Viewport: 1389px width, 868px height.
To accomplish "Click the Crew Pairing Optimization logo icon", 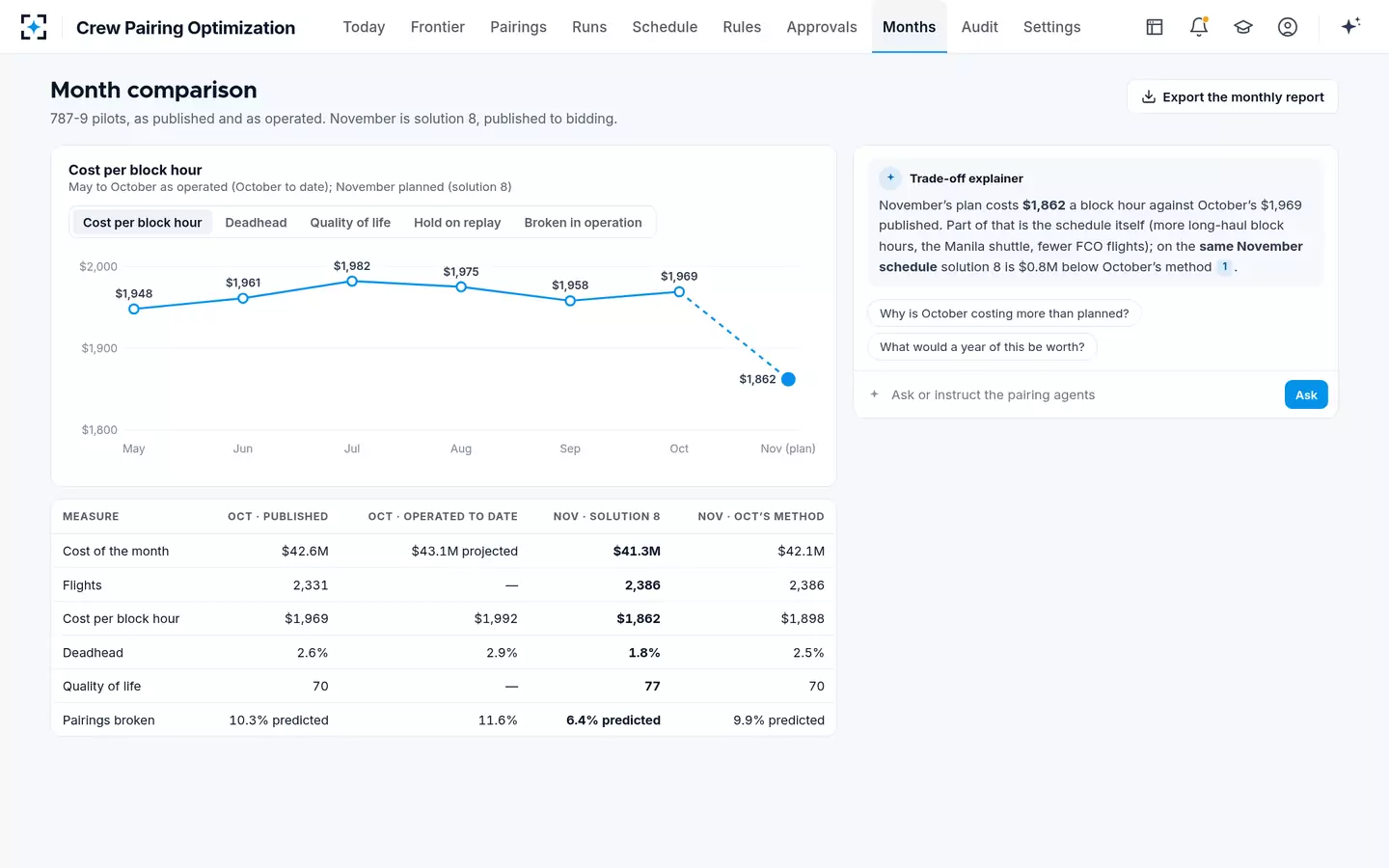I will [34, 27].
